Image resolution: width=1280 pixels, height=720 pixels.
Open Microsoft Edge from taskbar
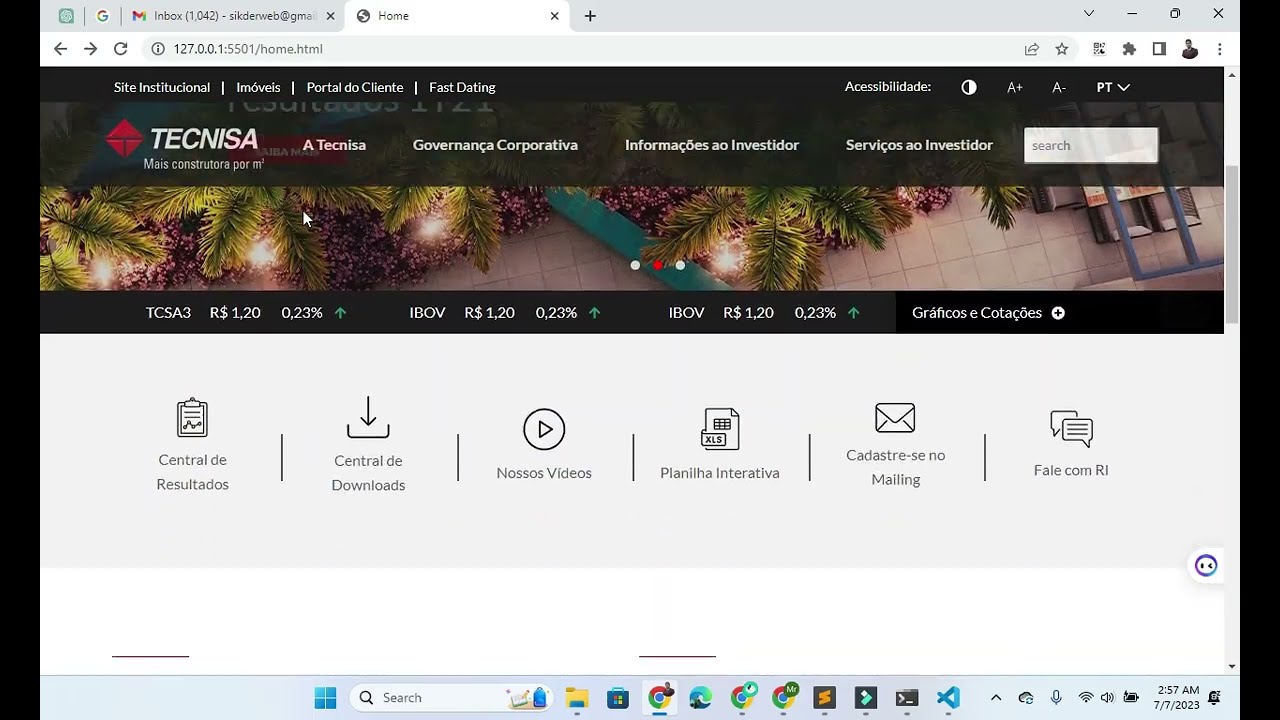pyautogui.click(x=700, y=698)
